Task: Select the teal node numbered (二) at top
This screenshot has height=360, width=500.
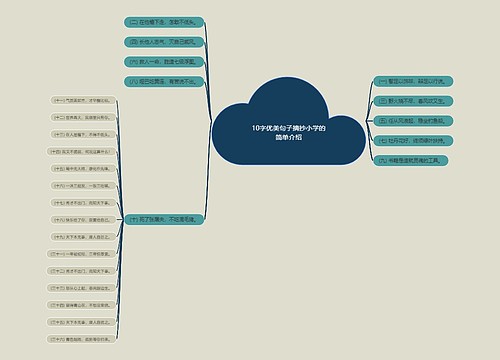Action: 164,22
